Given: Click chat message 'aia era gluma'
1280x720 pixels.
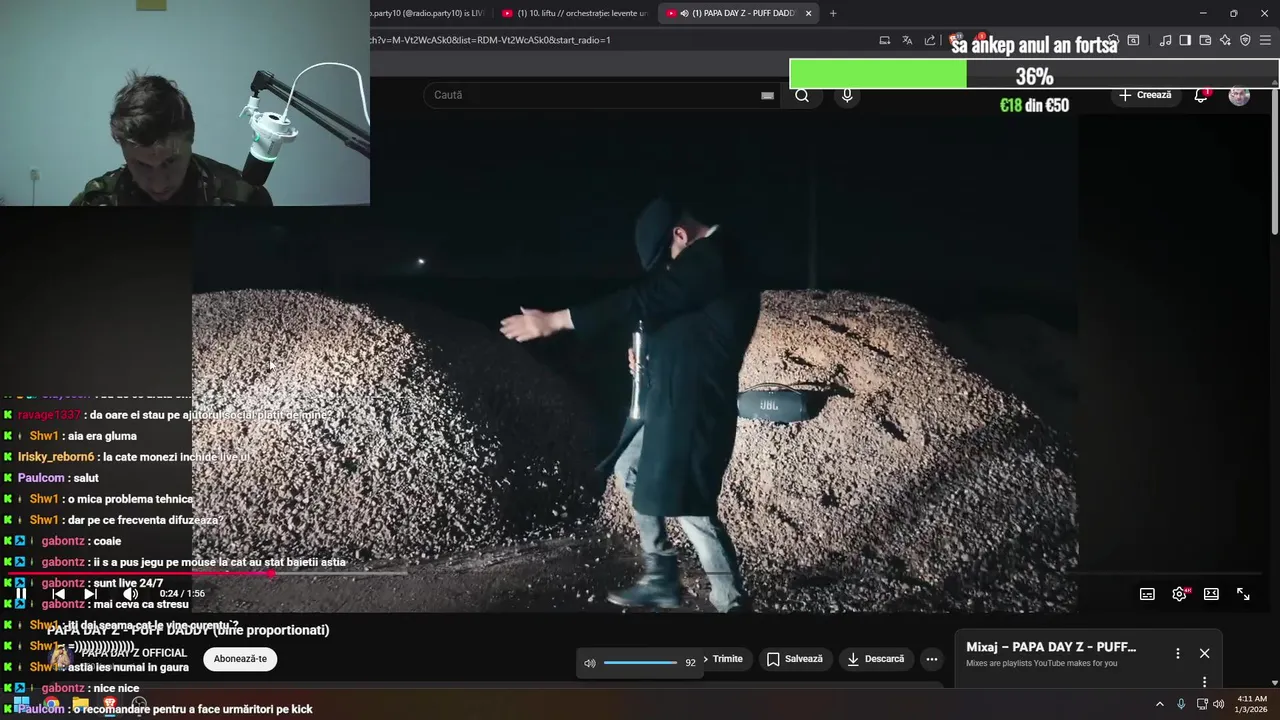Looking at the screenshot, I should click(x=102, y=436).
